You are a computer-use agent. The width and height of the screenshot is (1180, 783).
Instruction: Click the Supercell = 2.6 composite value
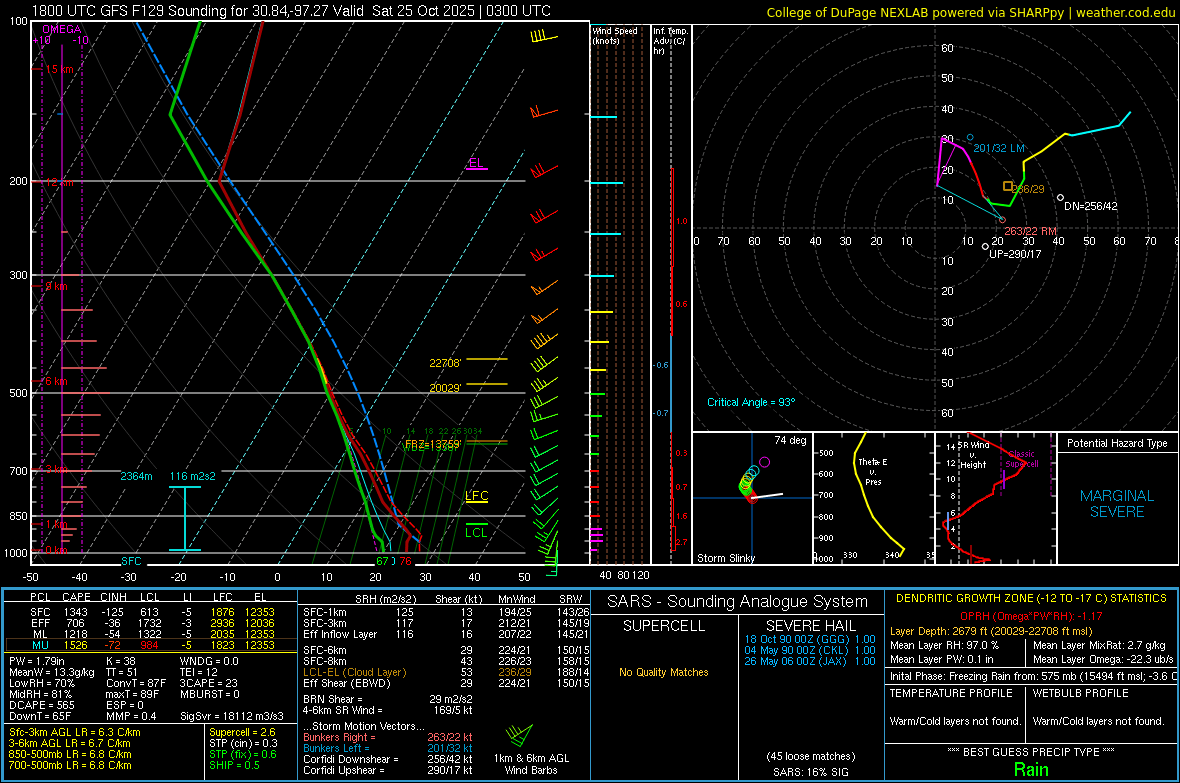point(242,732)
